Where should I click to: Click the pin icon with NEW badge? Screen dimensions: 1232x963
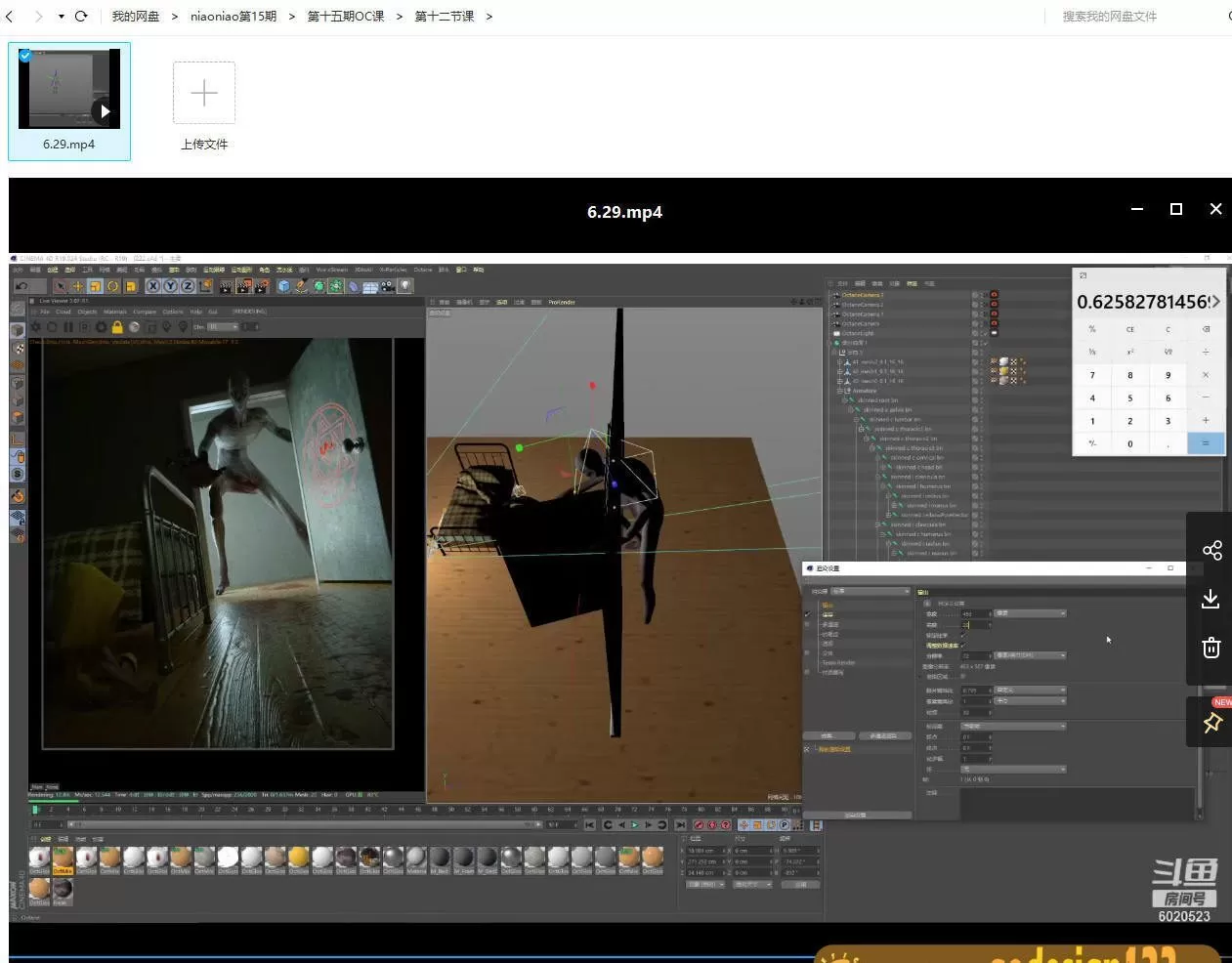[1211, 723]
